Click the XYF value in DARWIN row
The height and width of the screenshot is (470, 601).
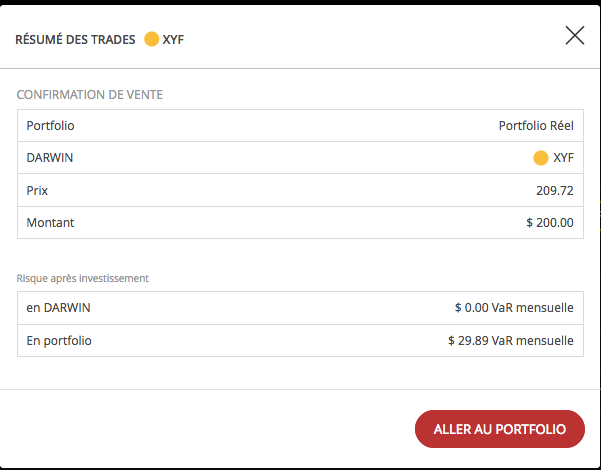tap(563, 158)
